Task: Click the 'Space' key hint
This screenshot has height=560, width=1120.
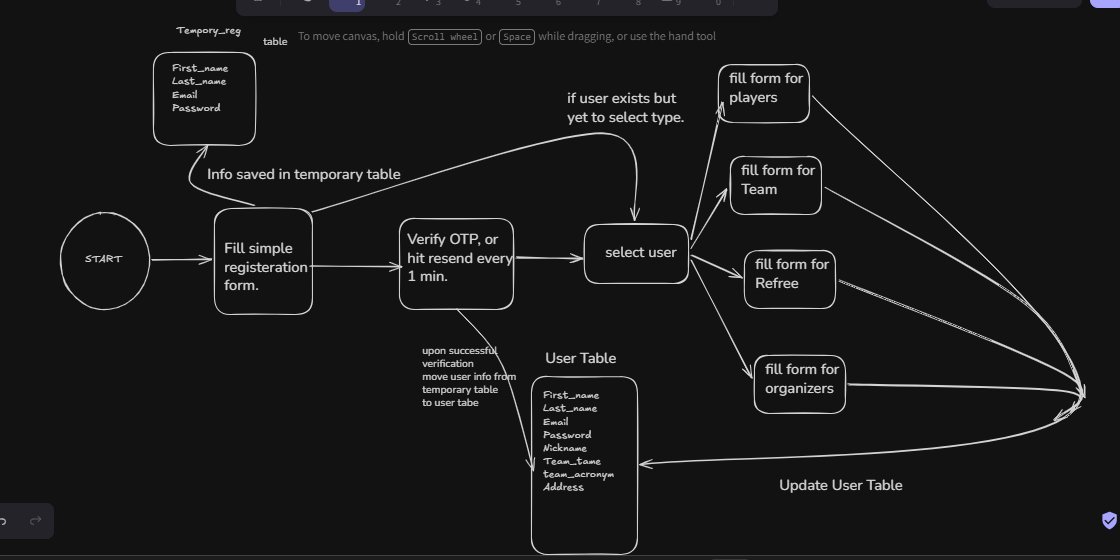Action: tap(516, 36)
